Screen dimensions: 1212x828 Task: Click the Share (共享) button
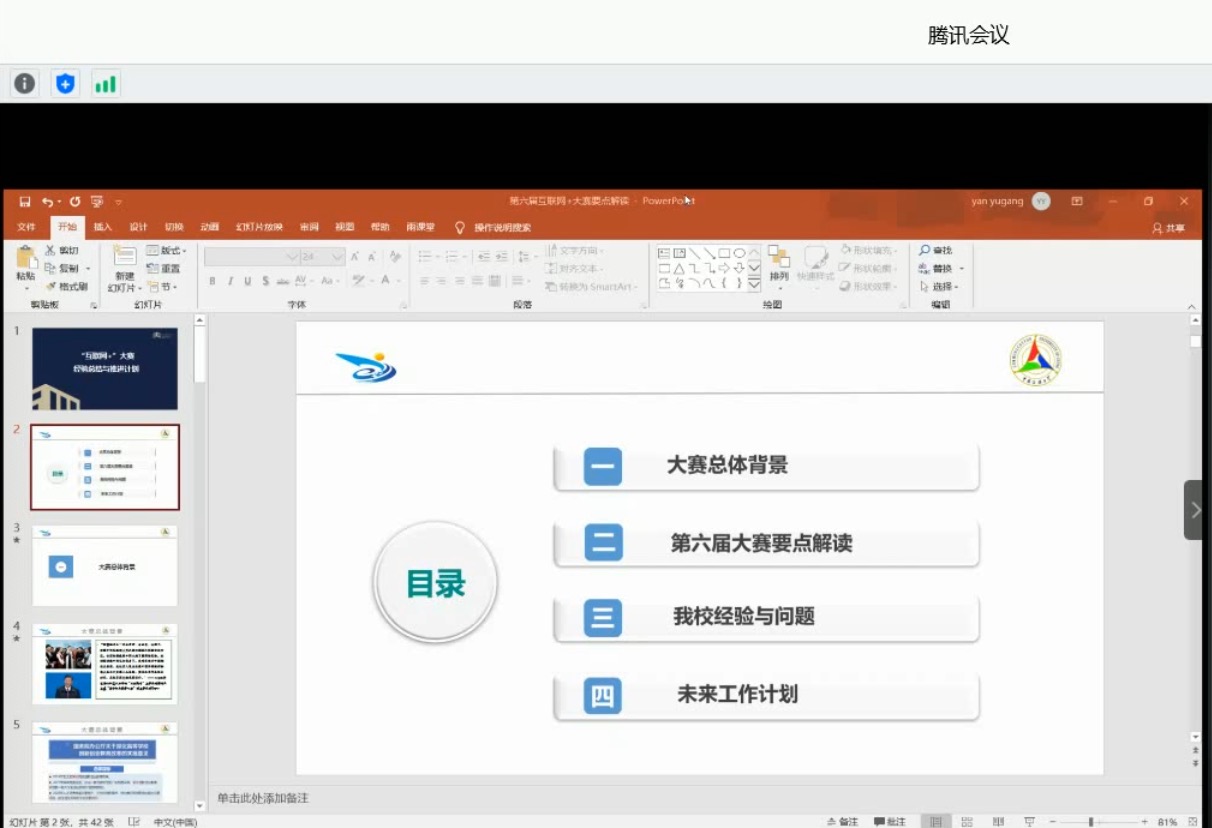tap(1168, 228)
